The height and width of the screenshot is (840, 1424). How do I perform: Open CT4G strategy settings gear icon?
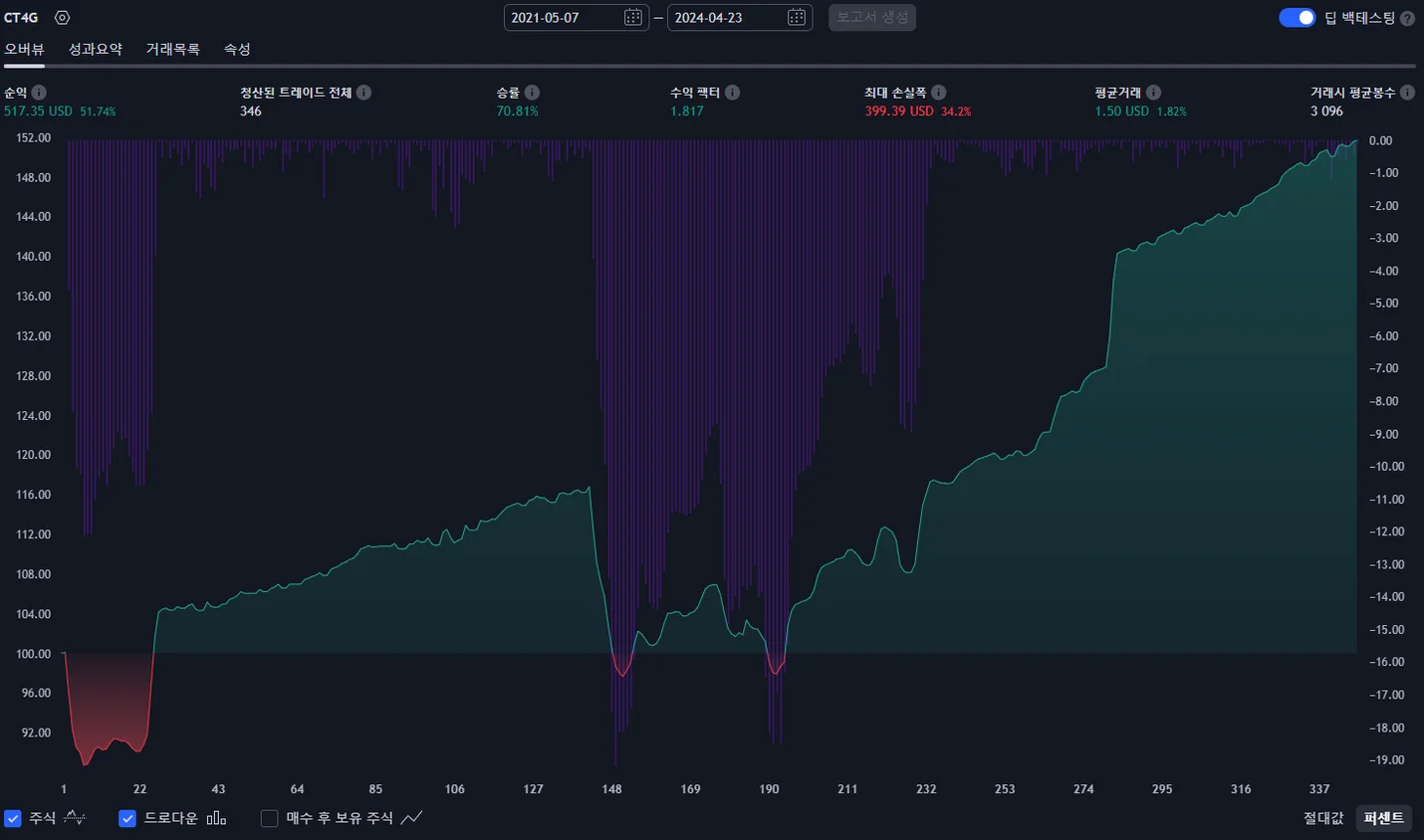pyautogui.click(x=62, y=18)
